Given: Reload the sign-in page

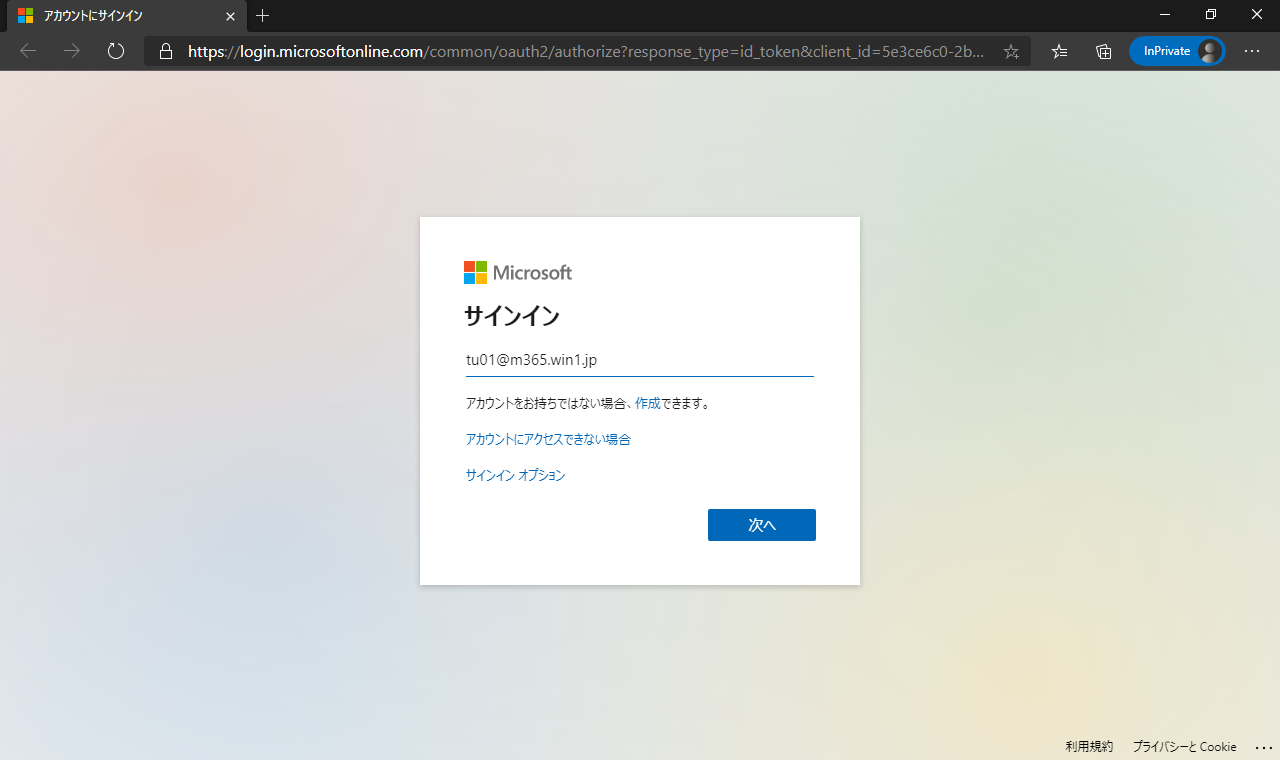Looking at the screenshot, I should click(116, 51).
